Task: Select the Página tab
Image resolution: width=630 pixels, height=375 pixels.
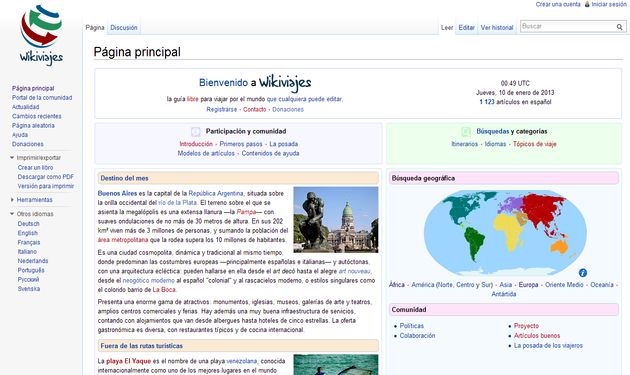Action: [x=95, y=28]
